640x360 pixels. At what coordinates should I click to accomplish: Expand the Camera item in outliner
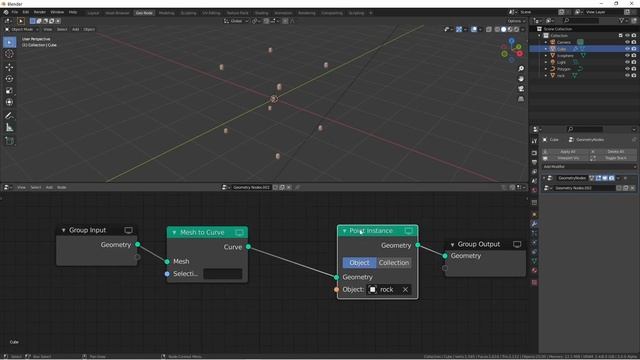(546, 42)
